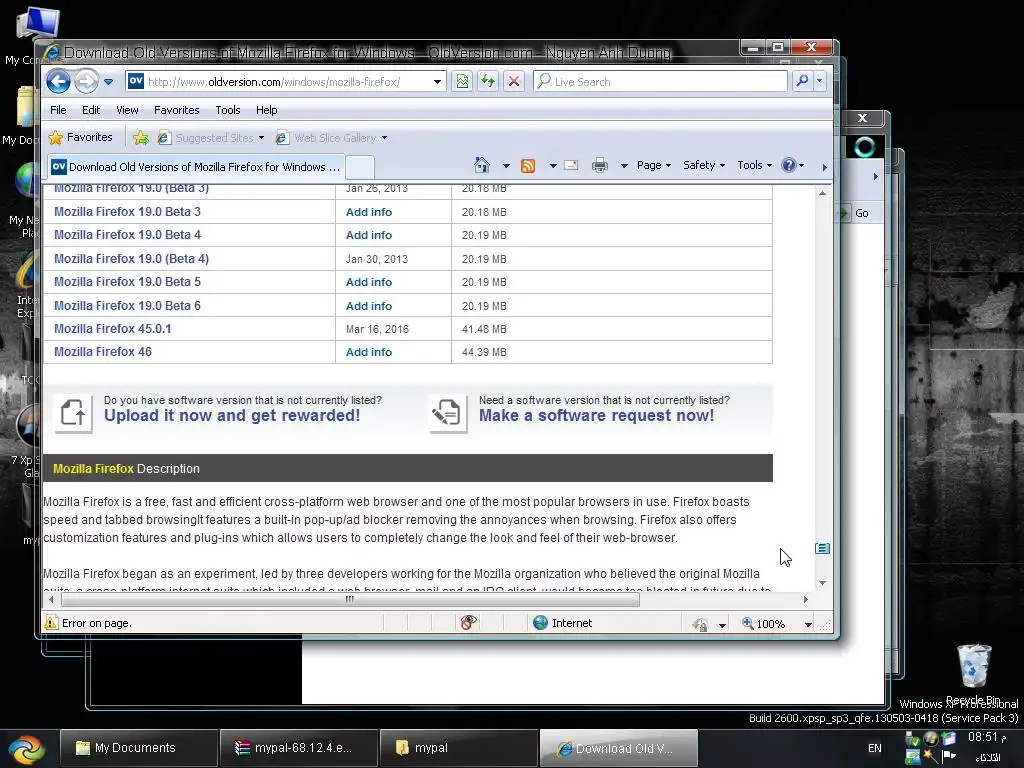Click the horizontal scrollbar thumb
The width and height of the screenshot is (1024, 768).
pos(349,599)
